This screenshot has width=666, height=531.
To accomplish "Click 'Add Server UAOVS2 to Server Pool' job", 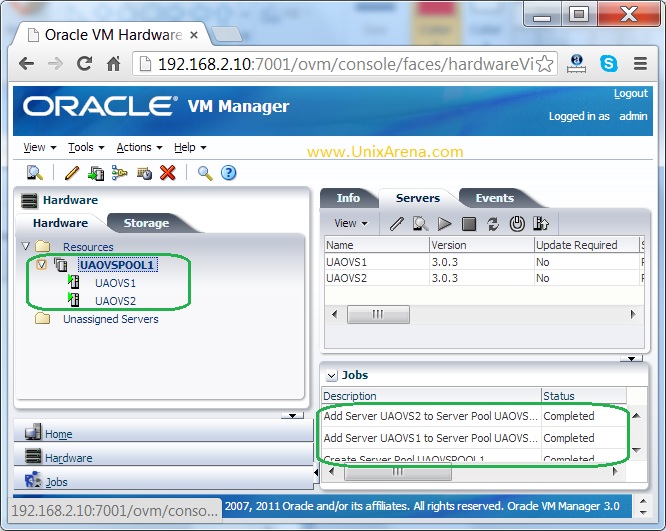I will tap(430, 416).
